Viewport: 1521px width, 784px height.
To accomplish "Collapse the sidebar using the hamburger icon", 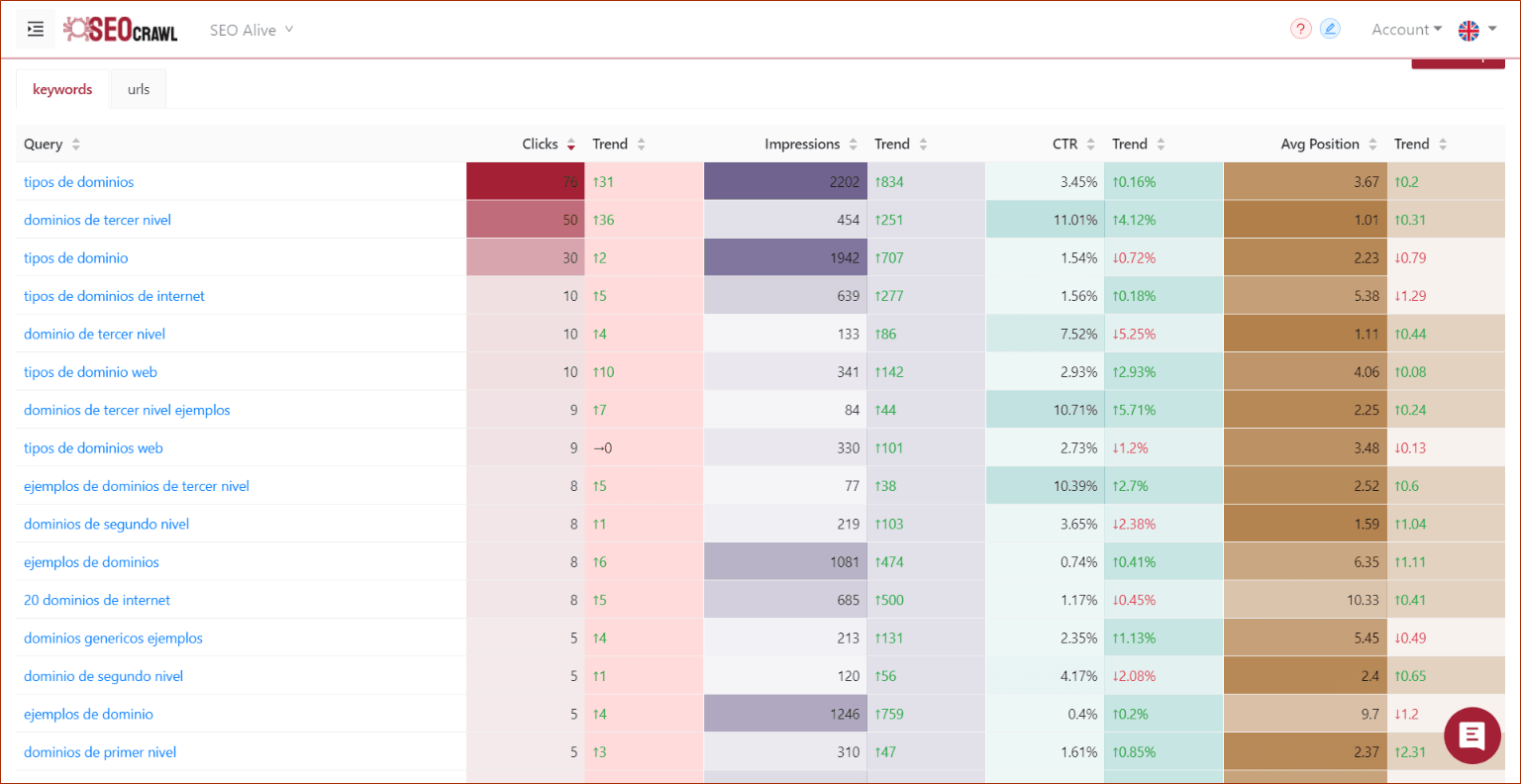I will click(x=36, y=29).
